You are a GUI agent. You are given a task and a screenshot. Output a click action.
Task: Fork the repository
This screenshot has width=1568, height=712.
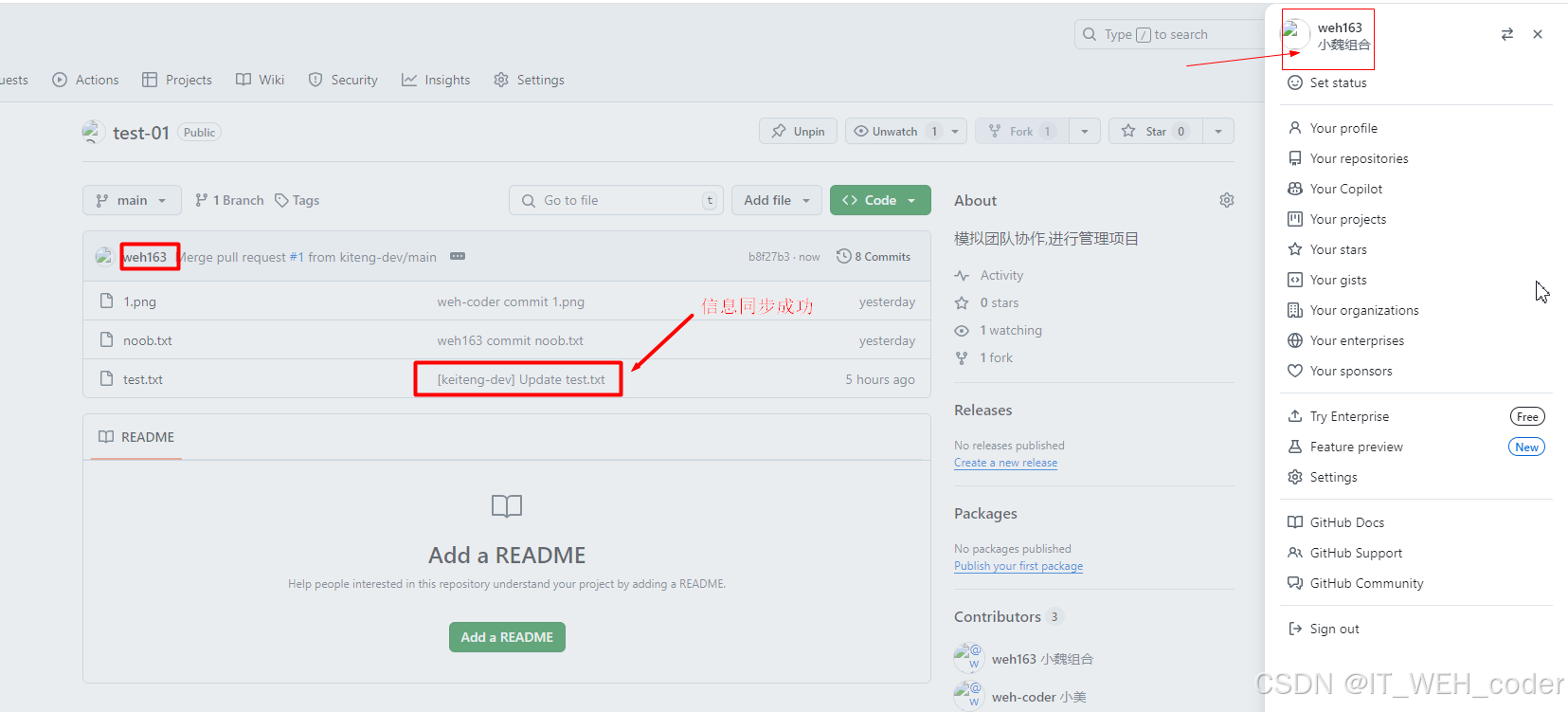point(1022,131)
